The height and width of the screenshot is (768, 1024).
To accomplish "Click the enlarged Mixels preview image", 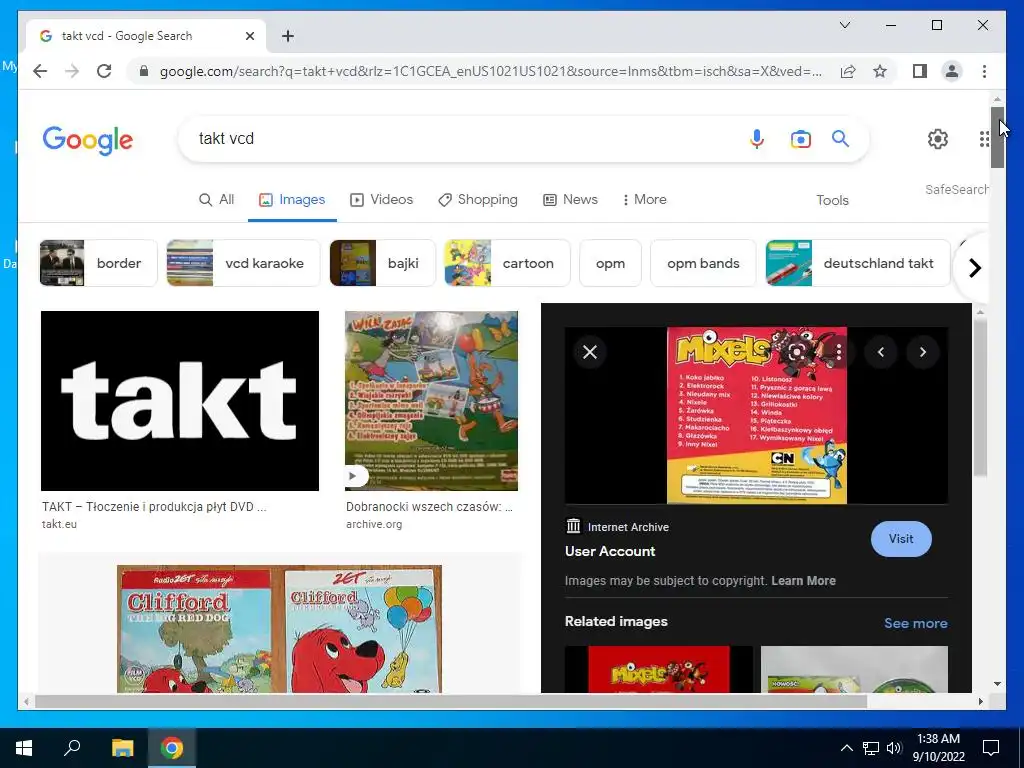I will pos(757,415).
